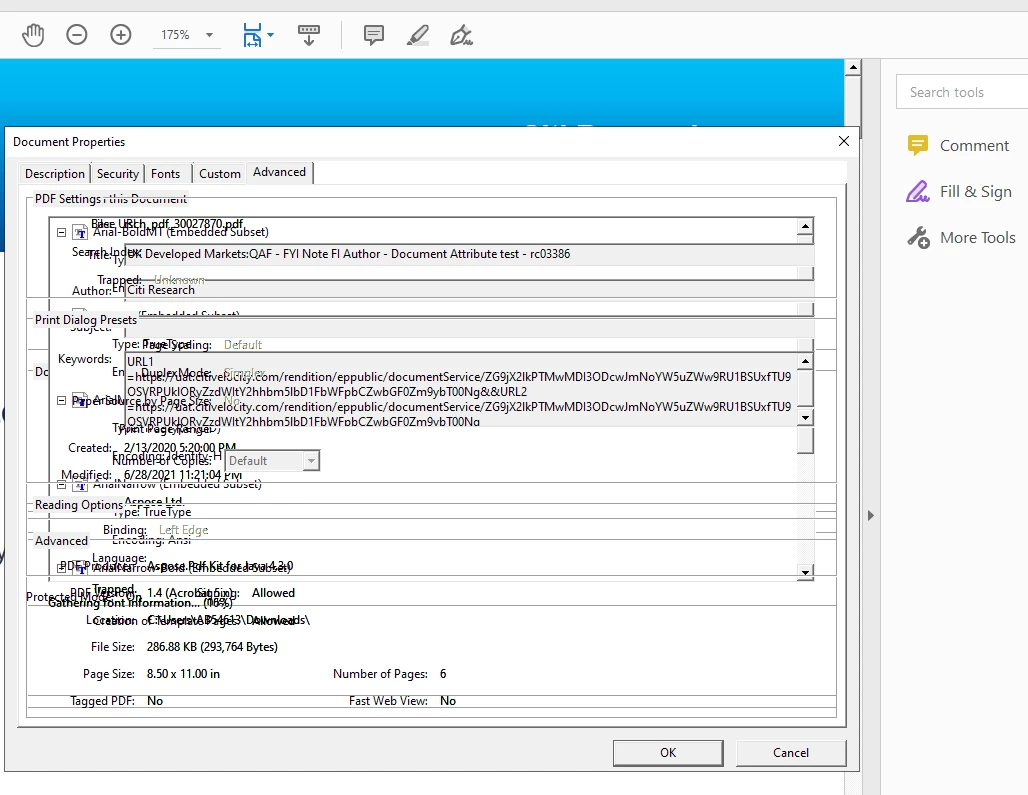Viewport: 1028px width, 795px height.
Task: Switch to the Security tab
Action: click(x=118, y=174)
